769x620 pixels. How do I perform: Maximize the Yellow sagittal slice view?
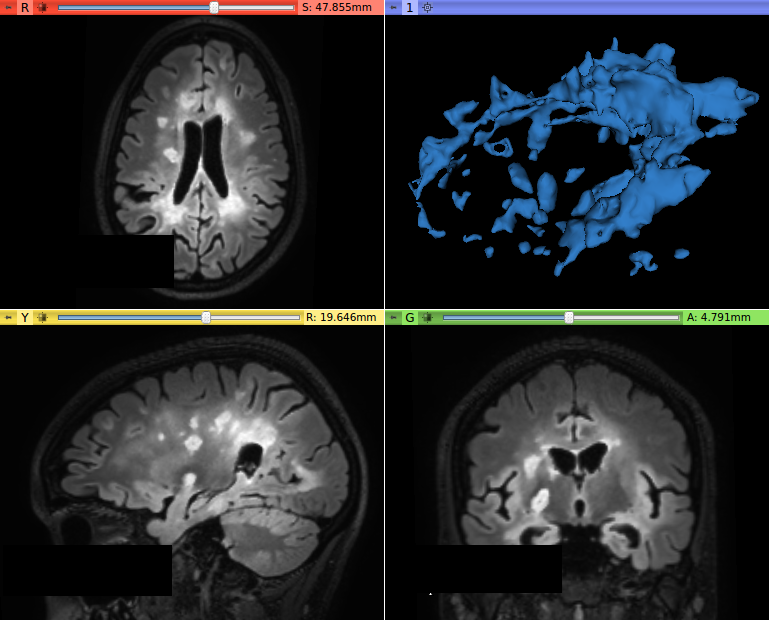coord(42,317)
